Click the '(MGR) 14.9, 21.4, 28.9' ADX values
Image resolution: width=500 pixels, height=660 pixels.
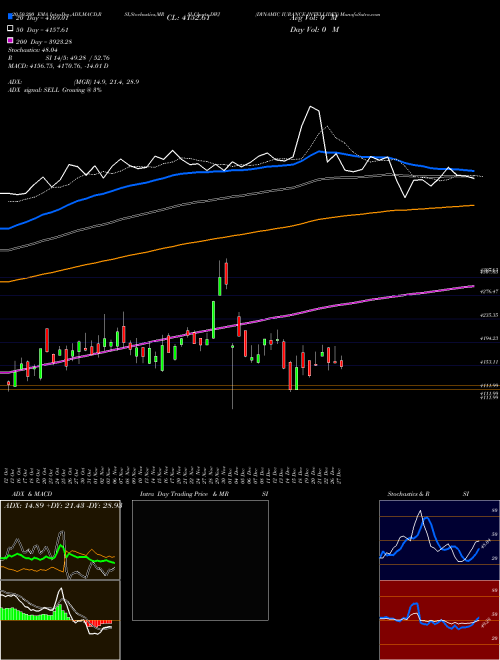(106, 82)
